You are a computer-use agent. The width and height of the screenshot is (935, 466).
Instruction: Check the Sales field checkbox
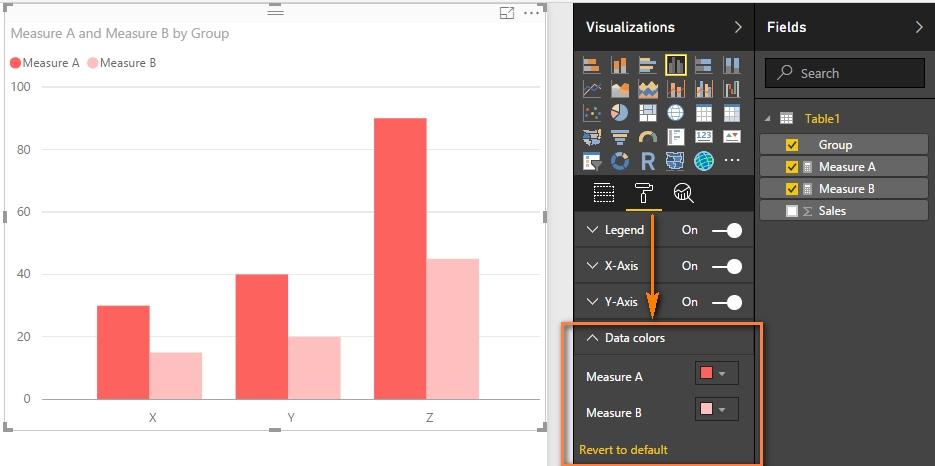(792, 211)
